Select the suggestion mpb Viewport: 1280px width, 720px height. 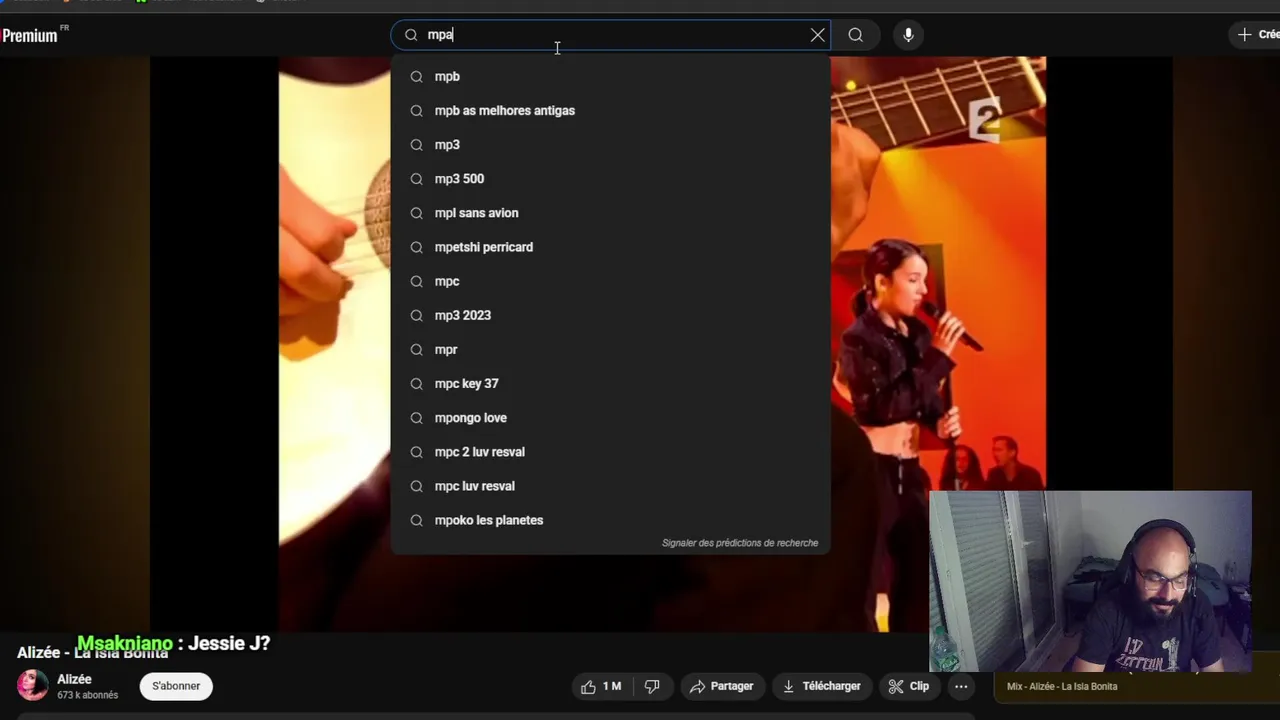(x=610, y=76)
